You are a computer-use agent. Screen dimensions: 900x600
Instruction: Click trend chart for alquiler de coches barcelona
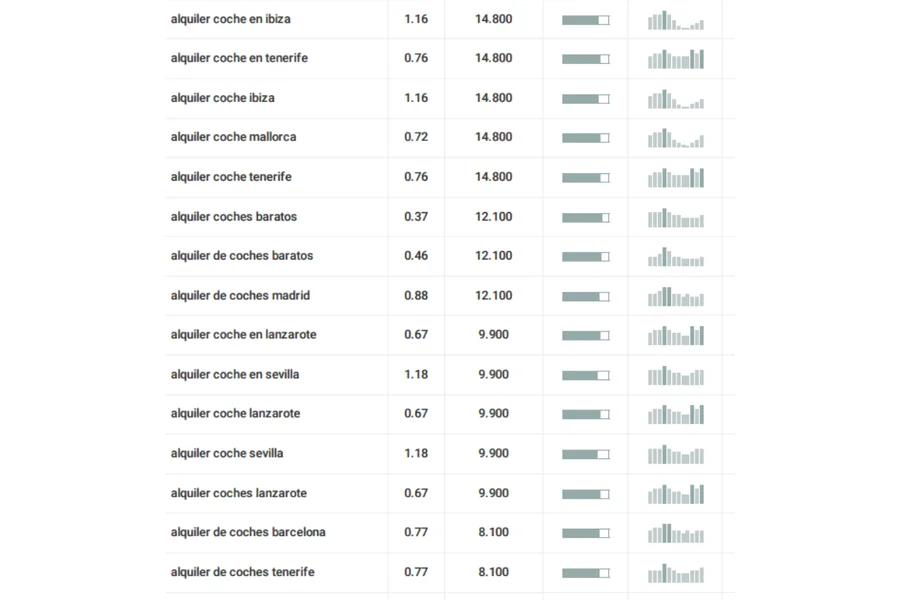pos(675,534)
